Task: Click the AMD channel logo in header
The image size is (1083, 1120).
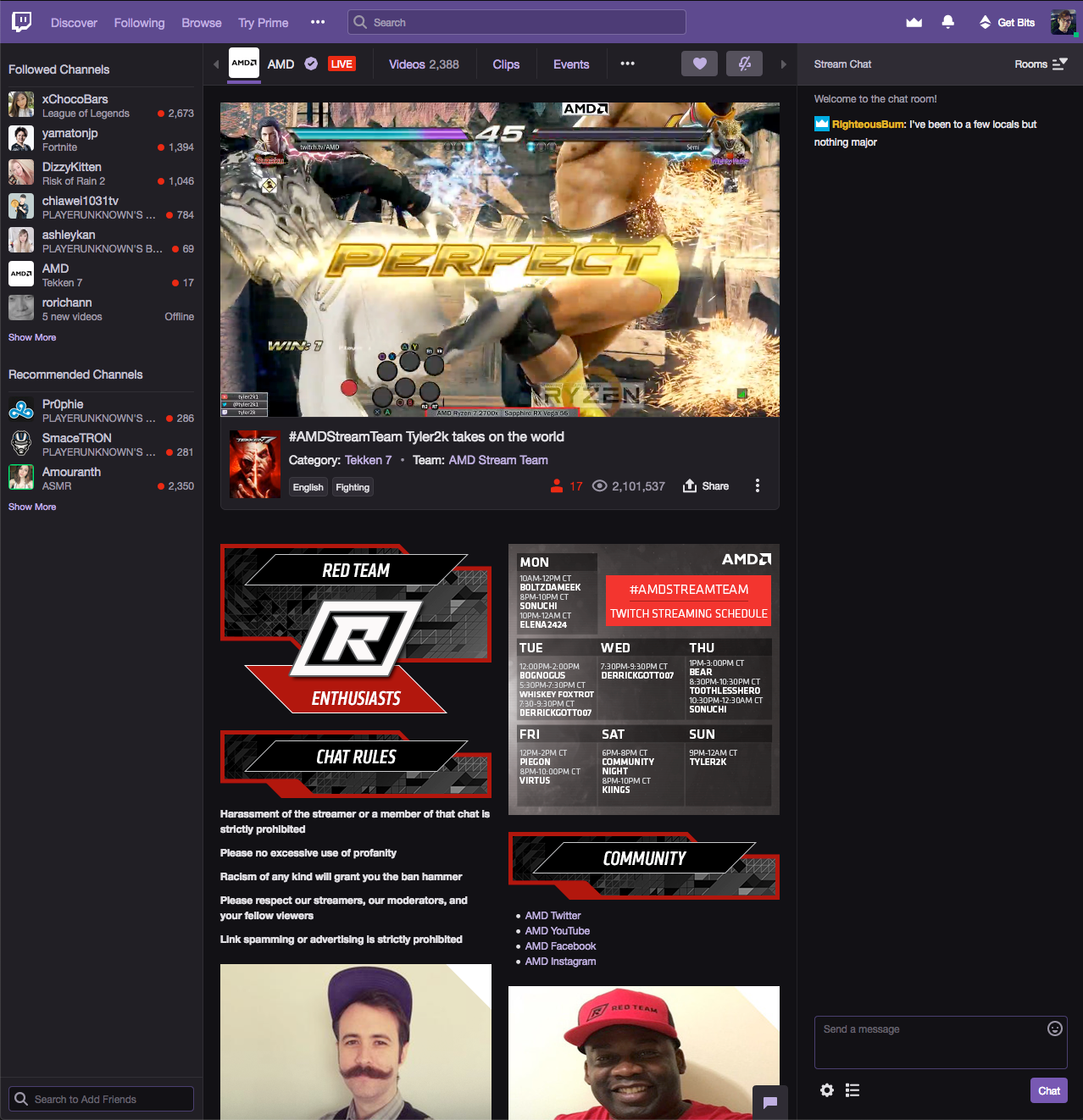Action: 244,63
